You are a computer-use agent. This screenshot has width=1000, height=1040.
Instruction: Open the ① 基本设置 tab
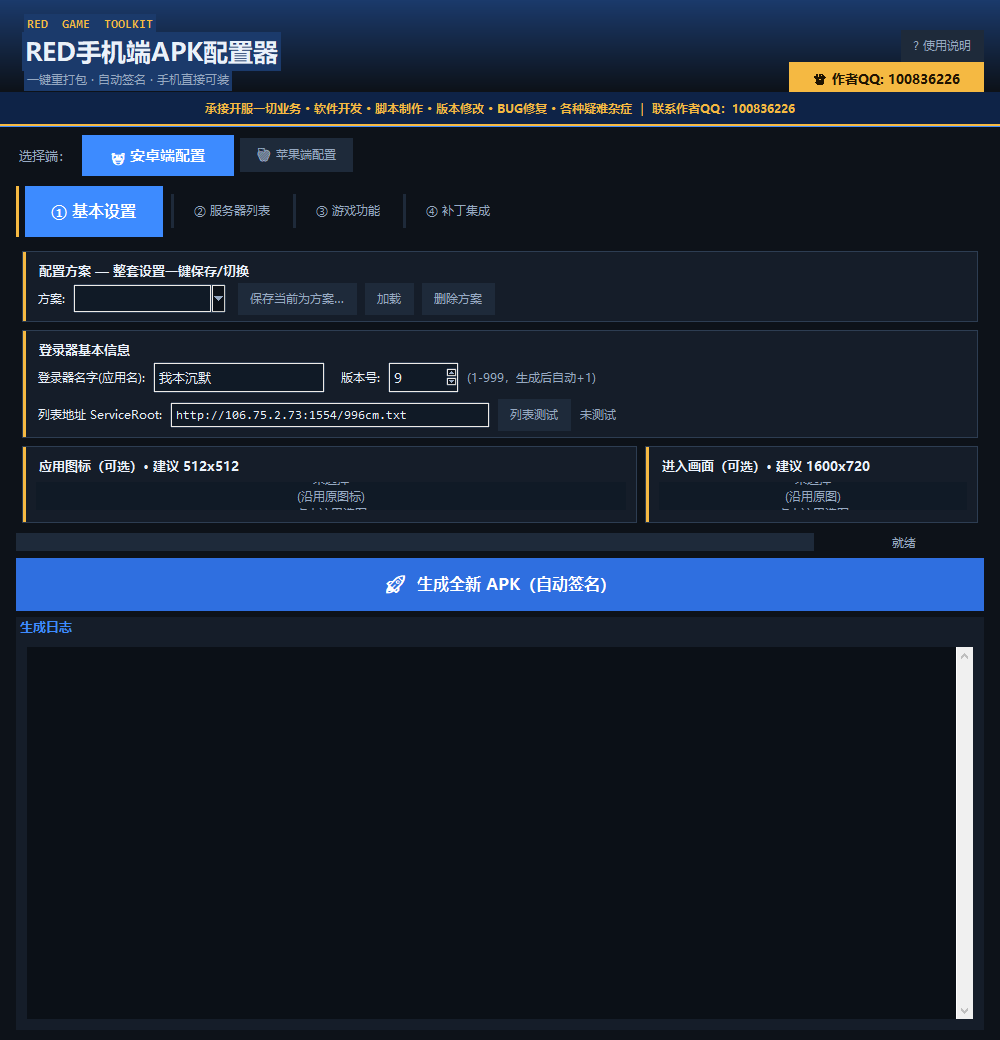coord(94,211)
